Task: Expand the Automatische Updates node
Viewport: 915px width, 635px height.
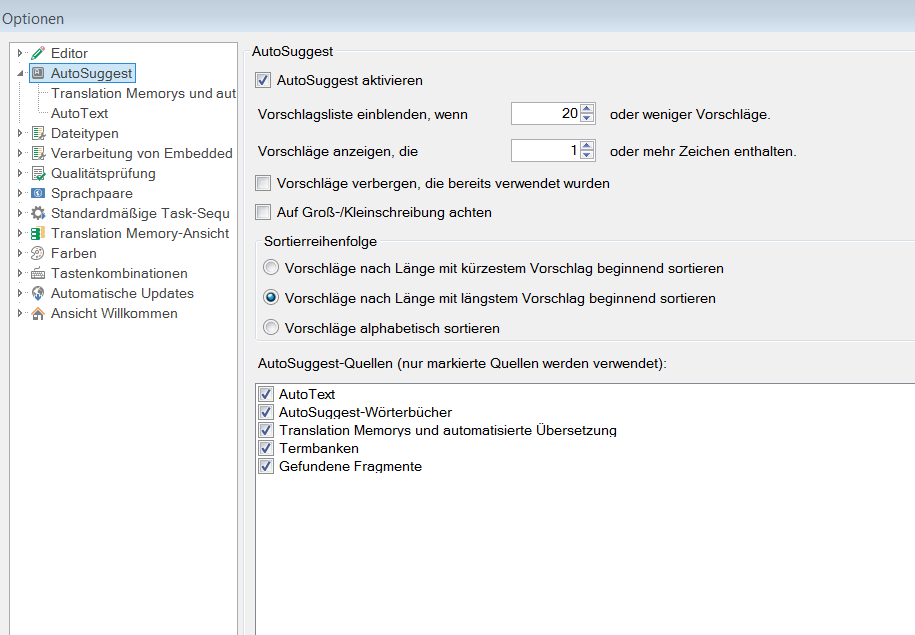Action: pyautogui.click(x=20, y=293)
